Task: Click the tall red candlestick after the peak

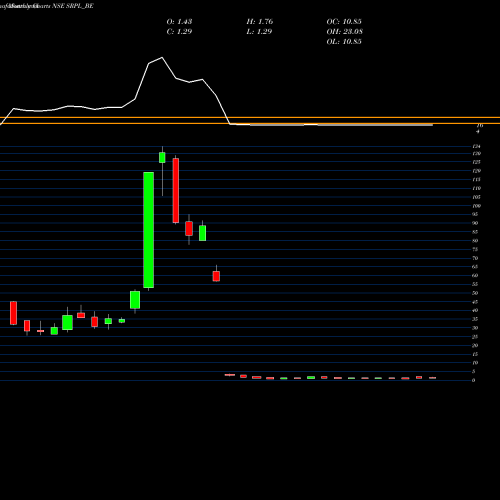Action: [176, 190]
